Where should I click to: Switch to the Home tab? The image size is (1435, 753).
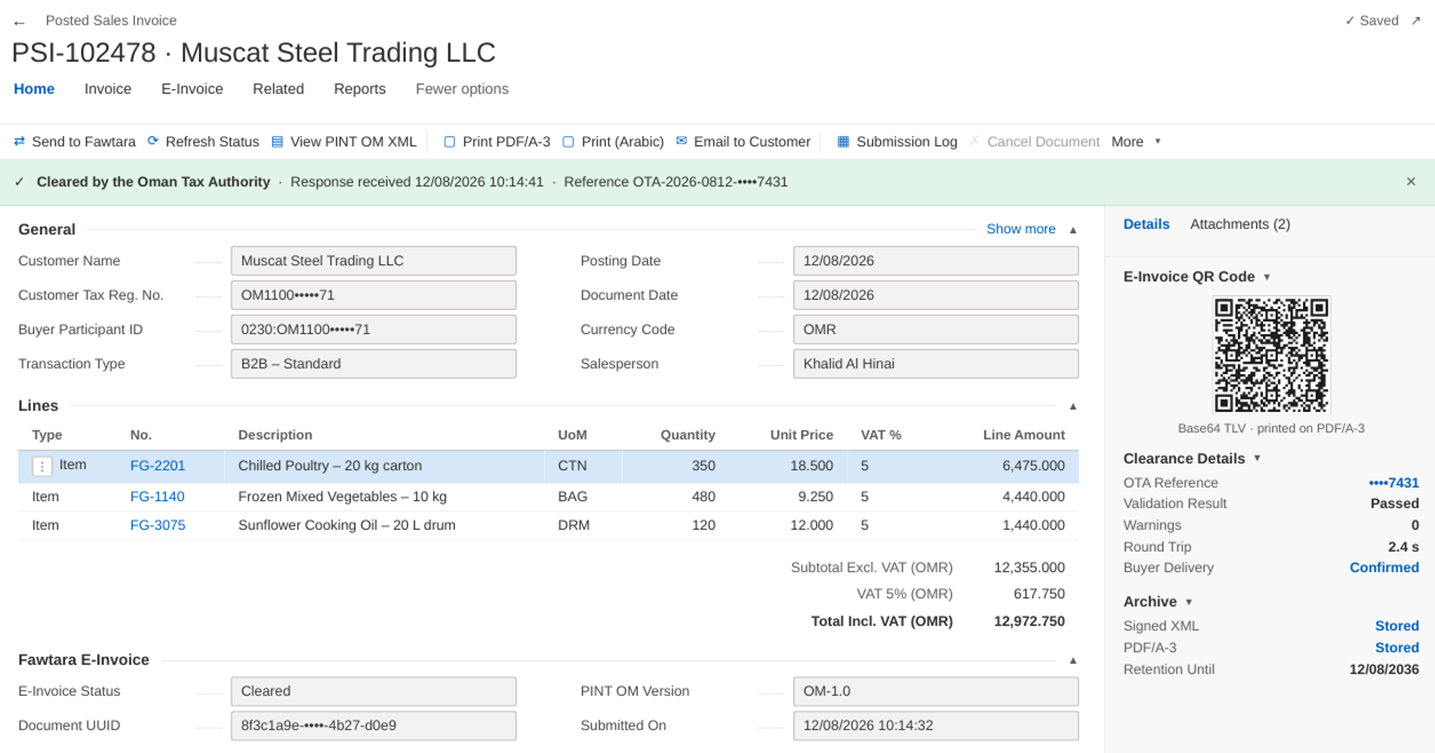click(34, 89)
